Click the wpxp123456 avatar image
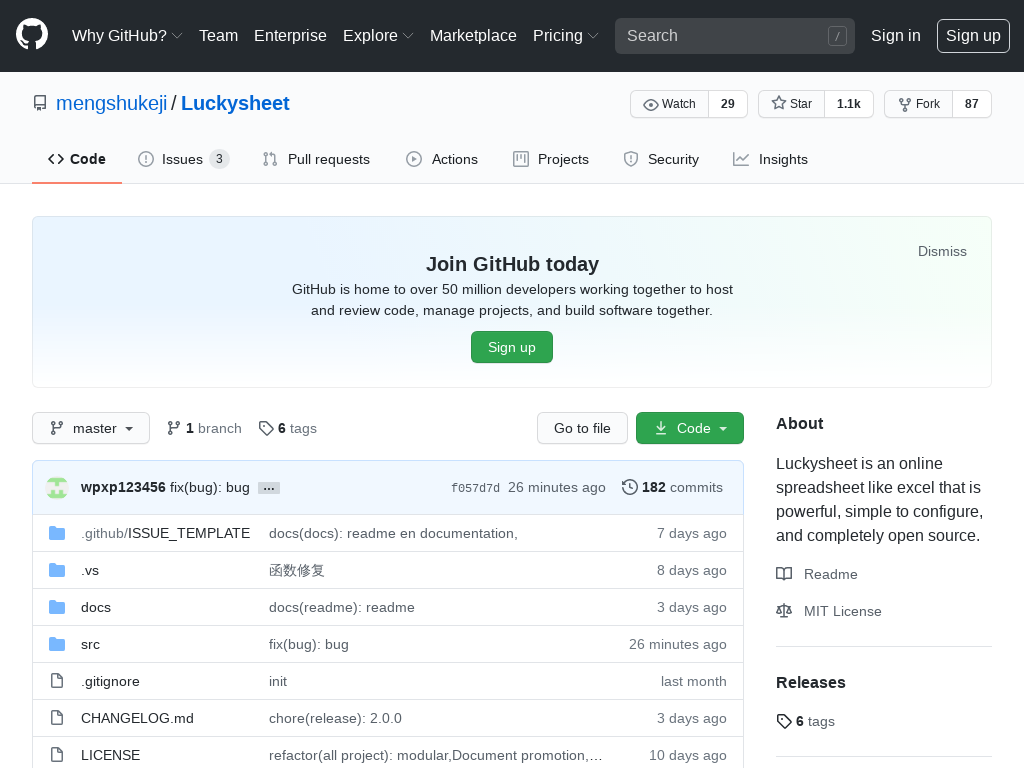The height and width of the screenshot is (768, 1024). click(x=57, y=487)
